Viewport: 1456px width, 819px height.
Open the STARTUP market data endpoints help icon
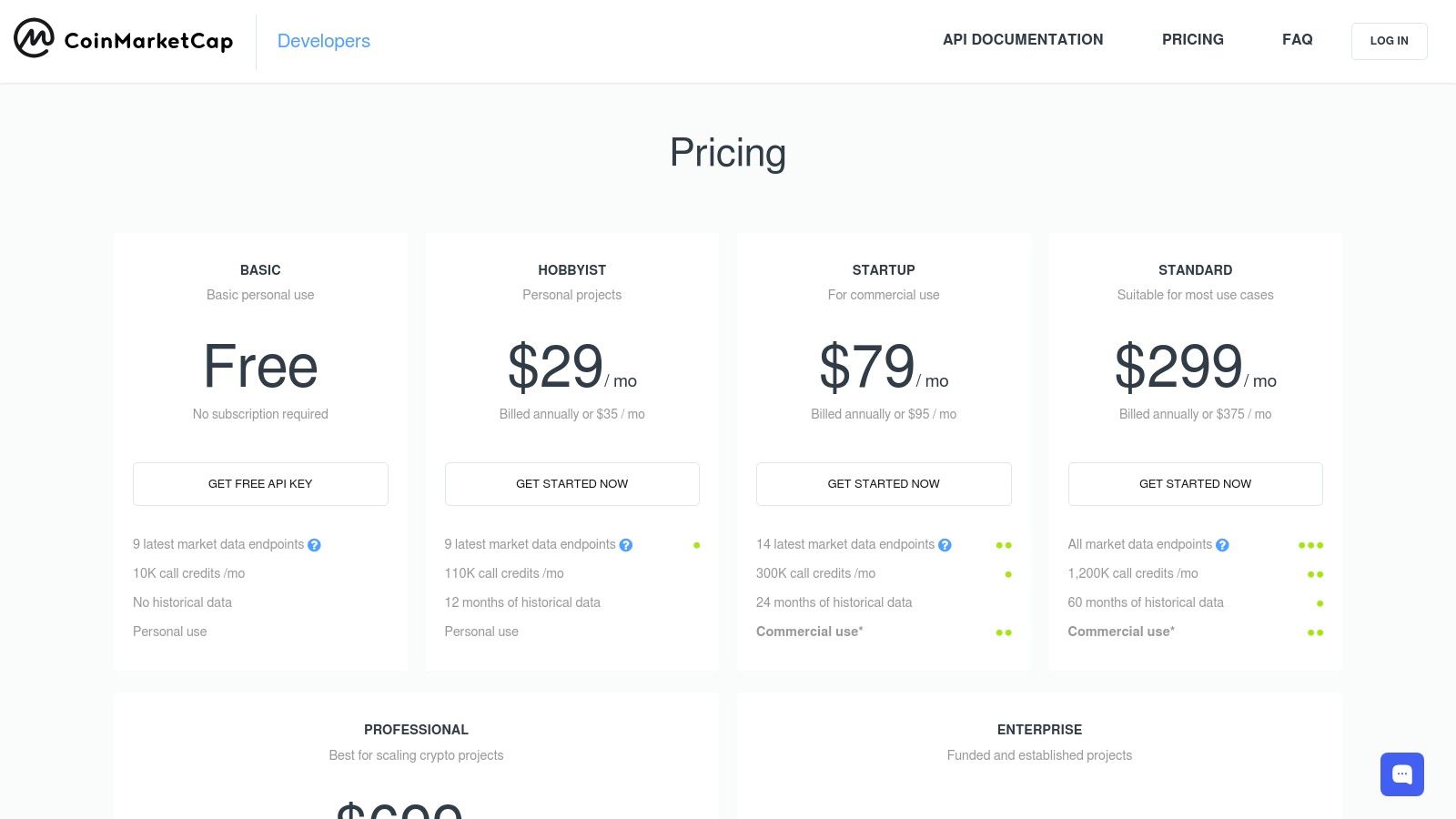pos(945,545)
